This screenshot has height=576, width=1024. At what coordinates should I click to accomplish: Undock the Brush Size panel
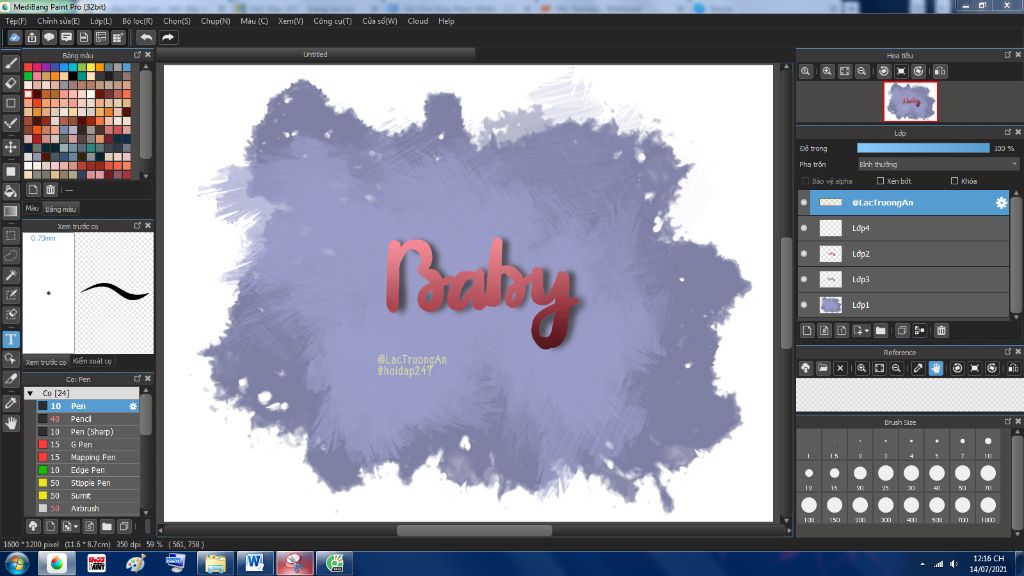pos(1008,422)
